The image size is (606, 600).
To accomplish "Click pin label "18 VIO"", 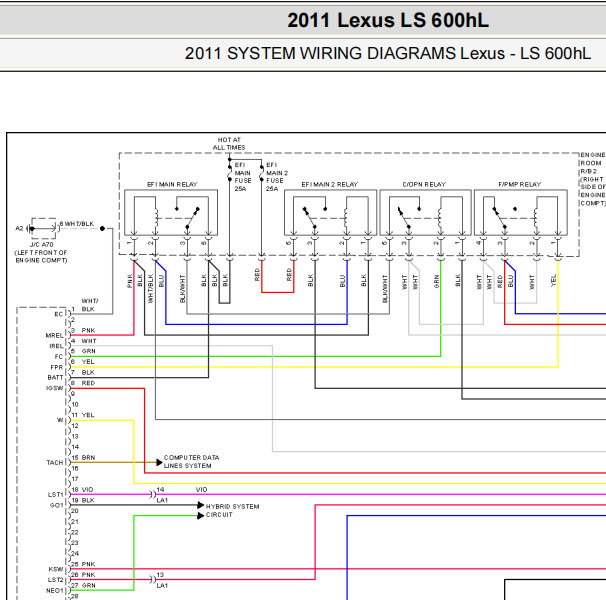I will coord(82,489).
